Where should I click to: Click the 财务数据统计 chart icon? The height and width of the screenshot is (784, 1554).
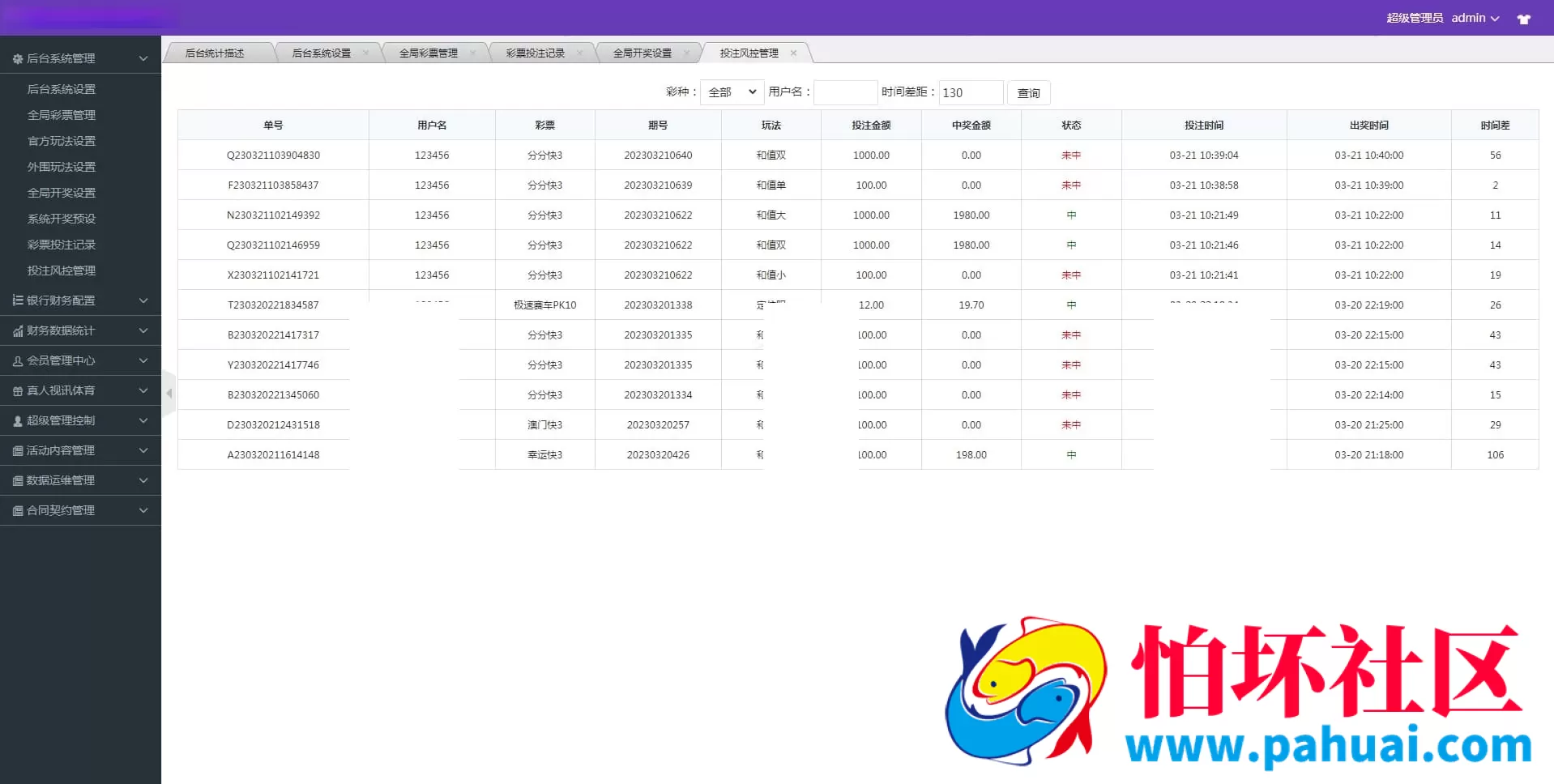(16, 330)
